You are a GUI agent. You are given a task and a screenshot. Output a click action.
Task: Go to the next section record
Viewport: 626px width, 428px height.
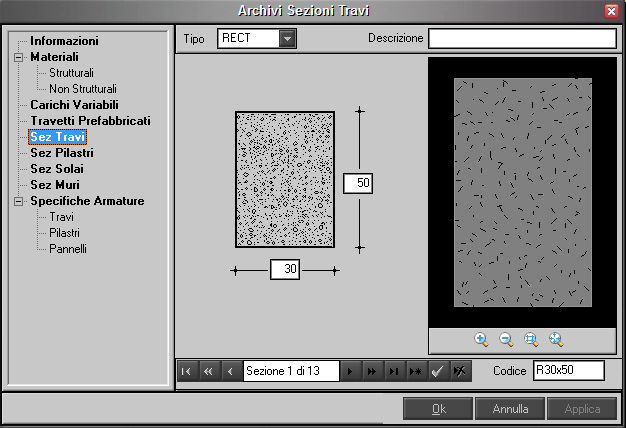(x=350, y=371)
